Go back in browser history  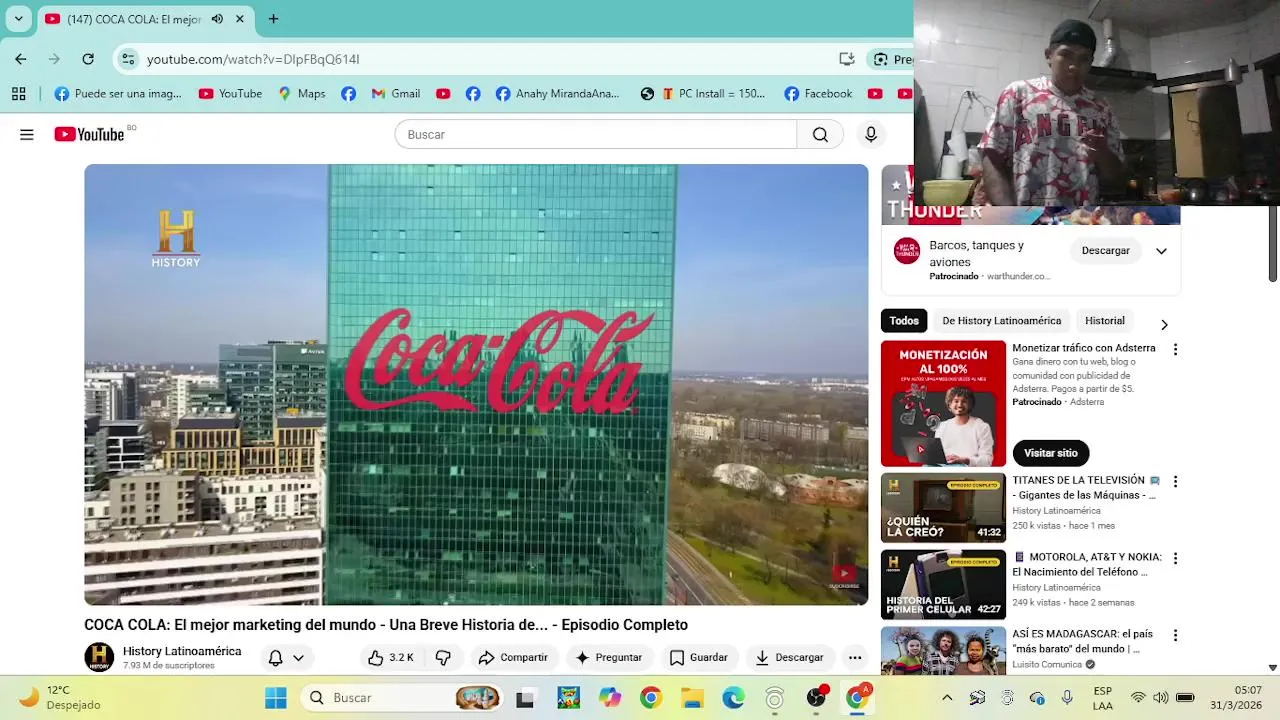[x=21, y=59]
